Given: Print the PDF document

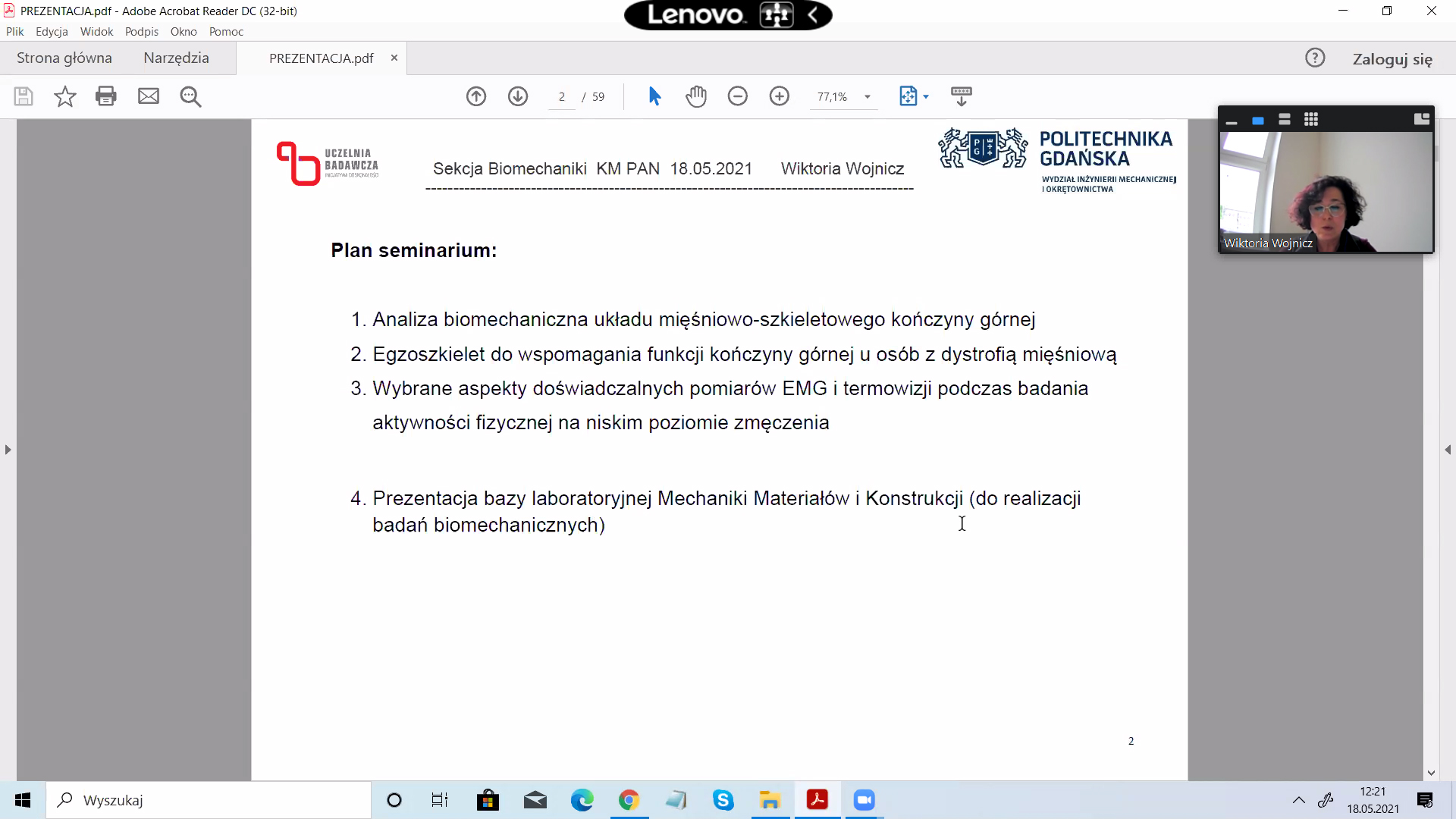Looking at the screenshot, I should click(106, 96).
